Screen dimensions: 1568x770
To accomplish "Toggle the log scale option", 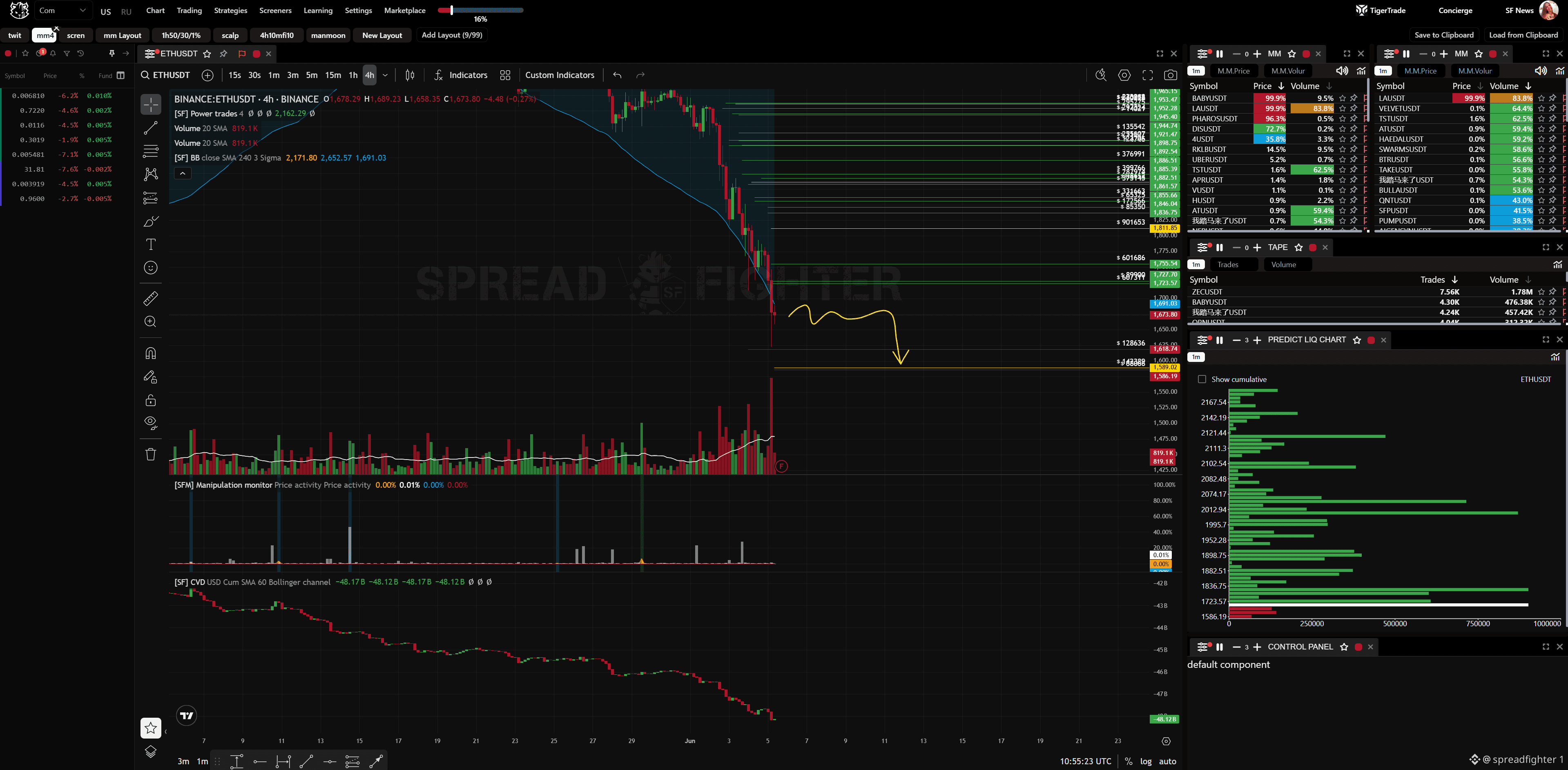I will [x=1146, y=761].
